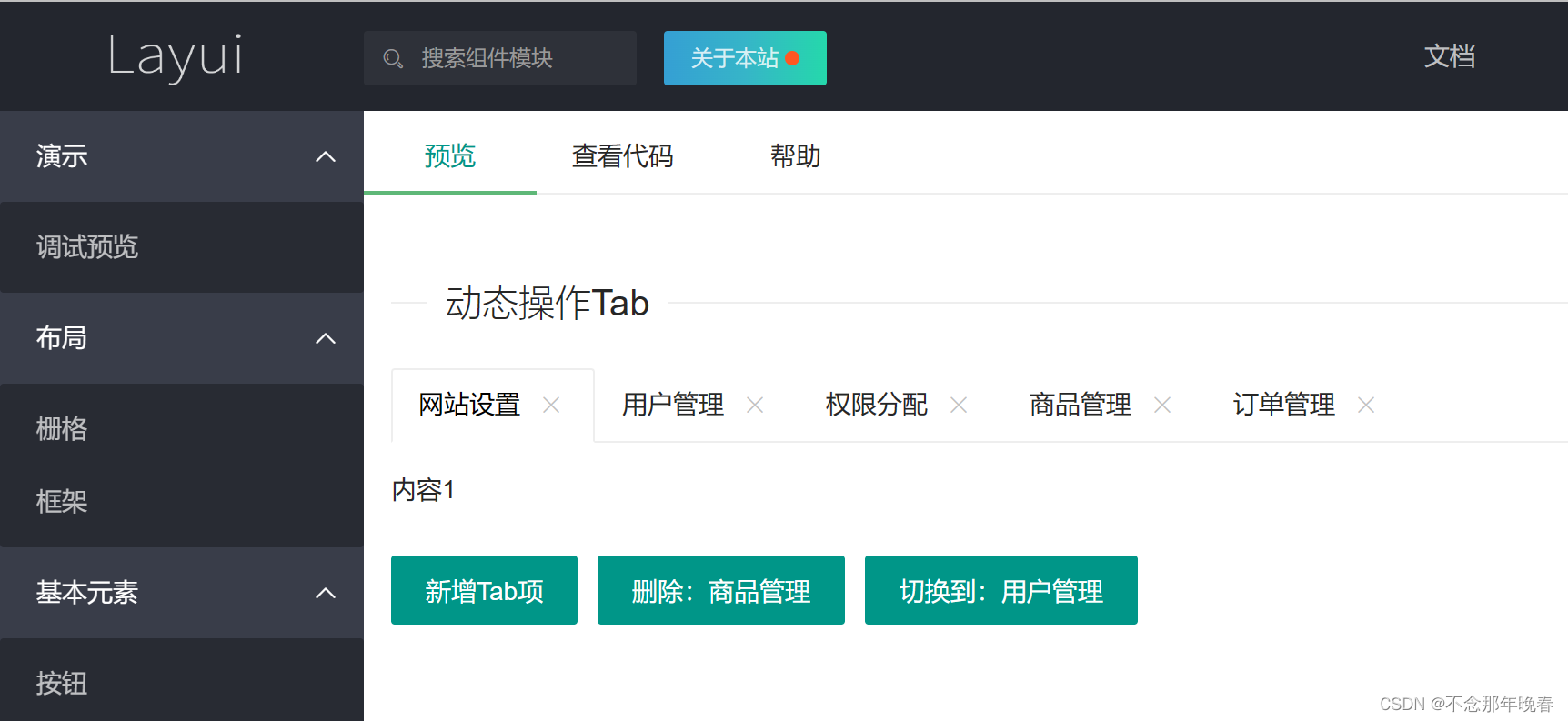Close the 用户管理 tab
Screen dimensions: 1568x721
[755, 405]
